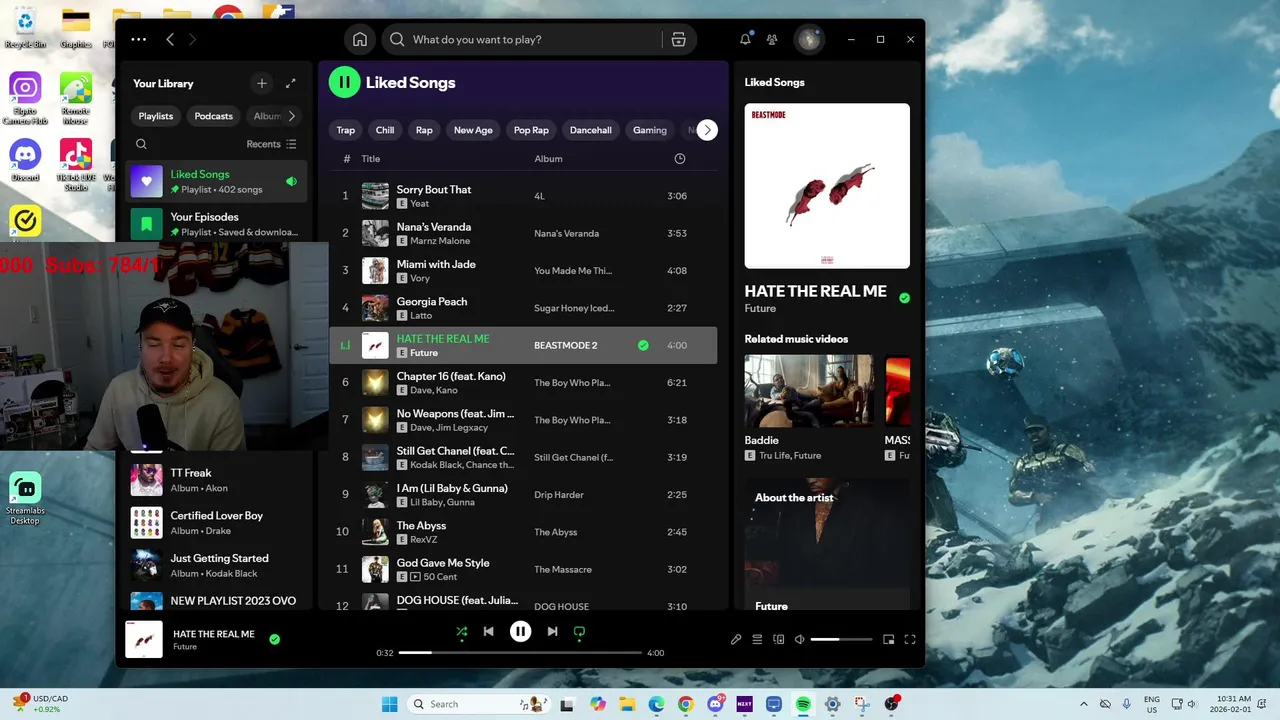Select Georgia Peach song row
The height and width of the screenshot is (720, 1280).
[x=523, y=308]
